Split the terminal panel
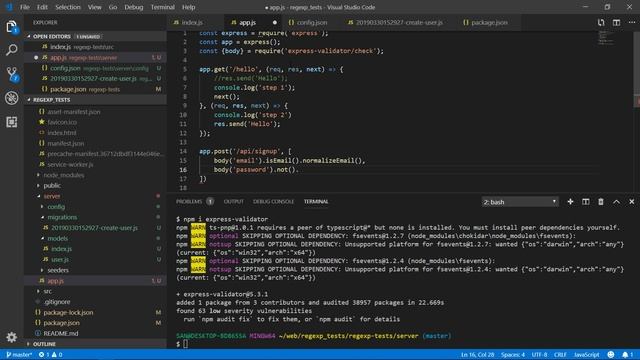Screen dimensions: 640x360 click(586, 202)
